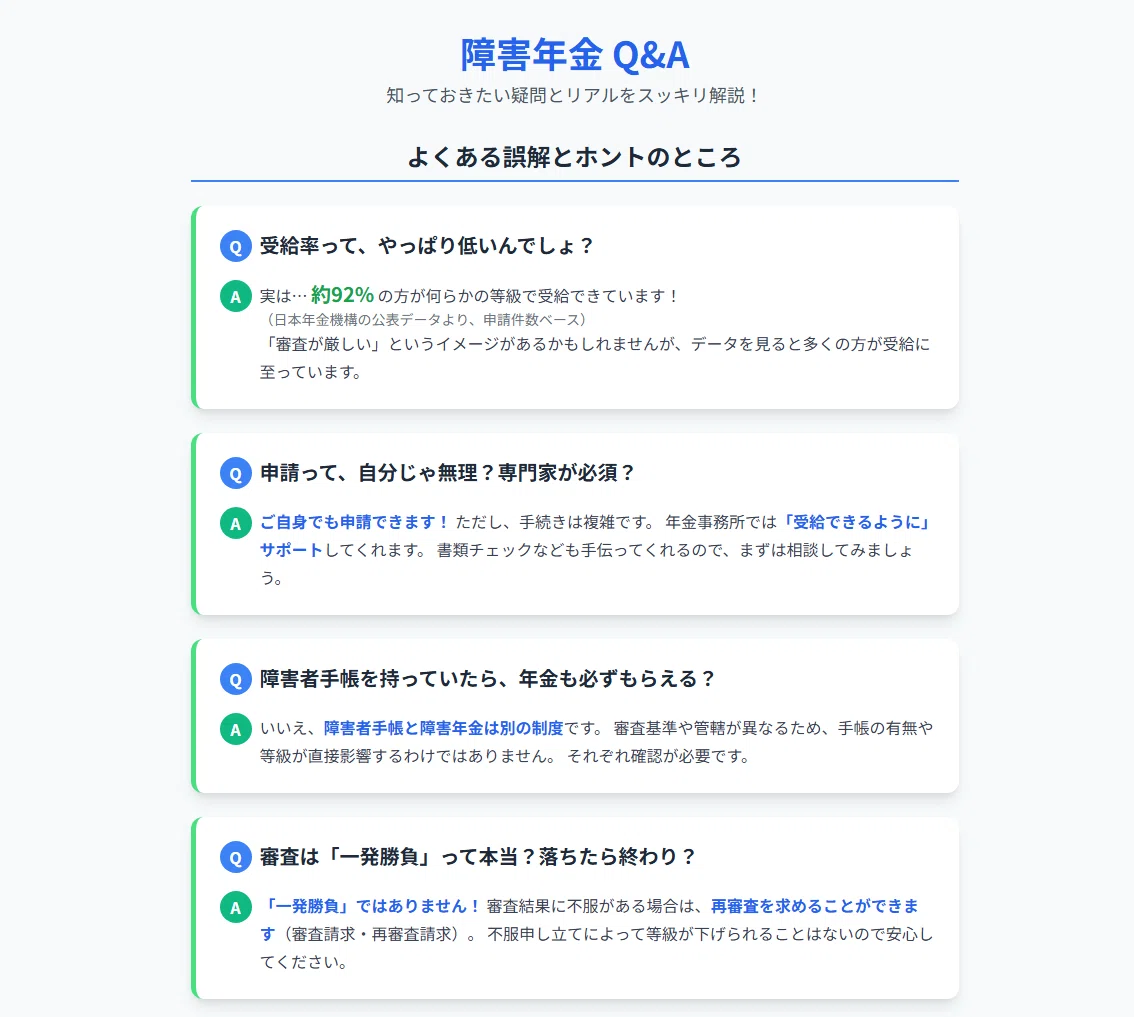Click the Q icon beside 障害者手帳 question

(236, 679)
